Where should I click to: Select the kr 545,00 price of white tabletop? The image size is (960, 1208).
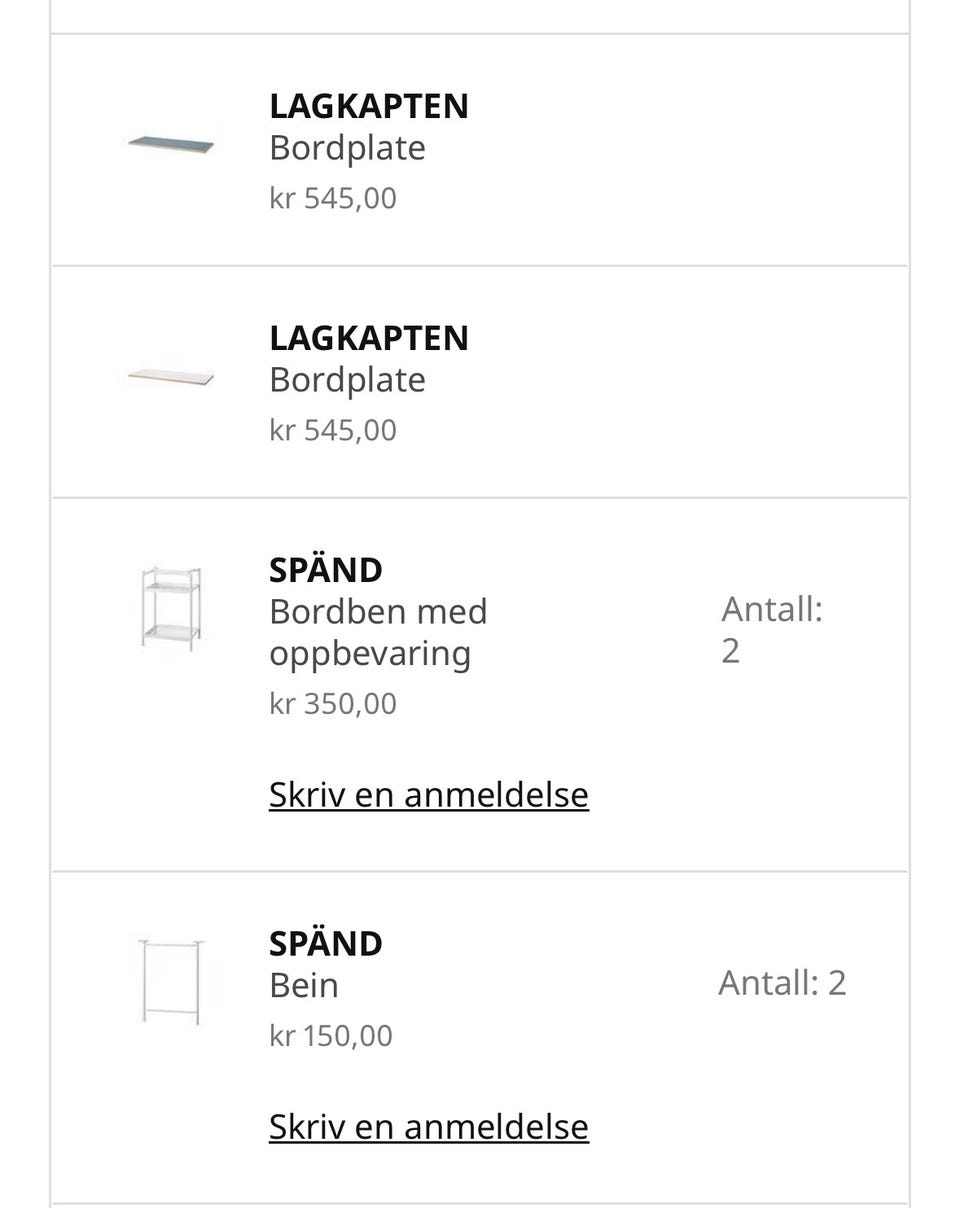[333, 430]
